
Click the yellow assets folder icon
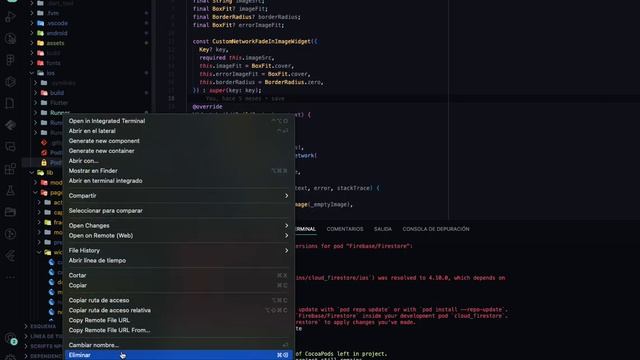coord(40,43)
